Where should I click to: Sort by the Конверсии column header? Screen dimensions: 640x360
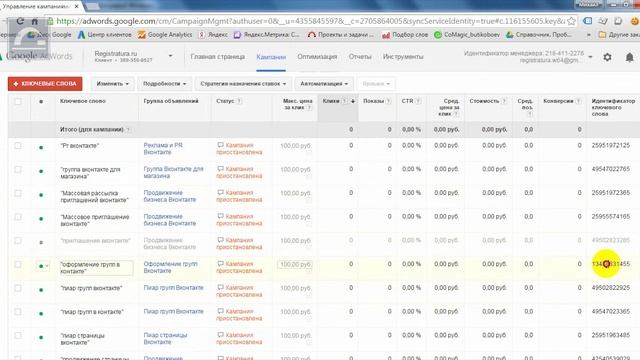tap(558, 101)
